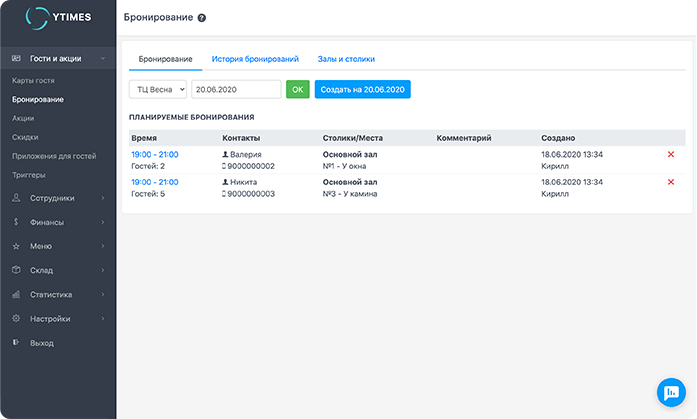Click the help question mark icon beside Бронирование
Screen dimensions: 697x419
202,18
